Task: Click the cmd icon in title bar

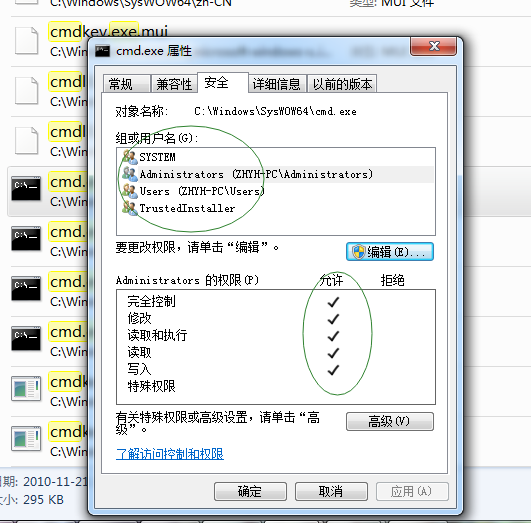Action: (102, 51)
